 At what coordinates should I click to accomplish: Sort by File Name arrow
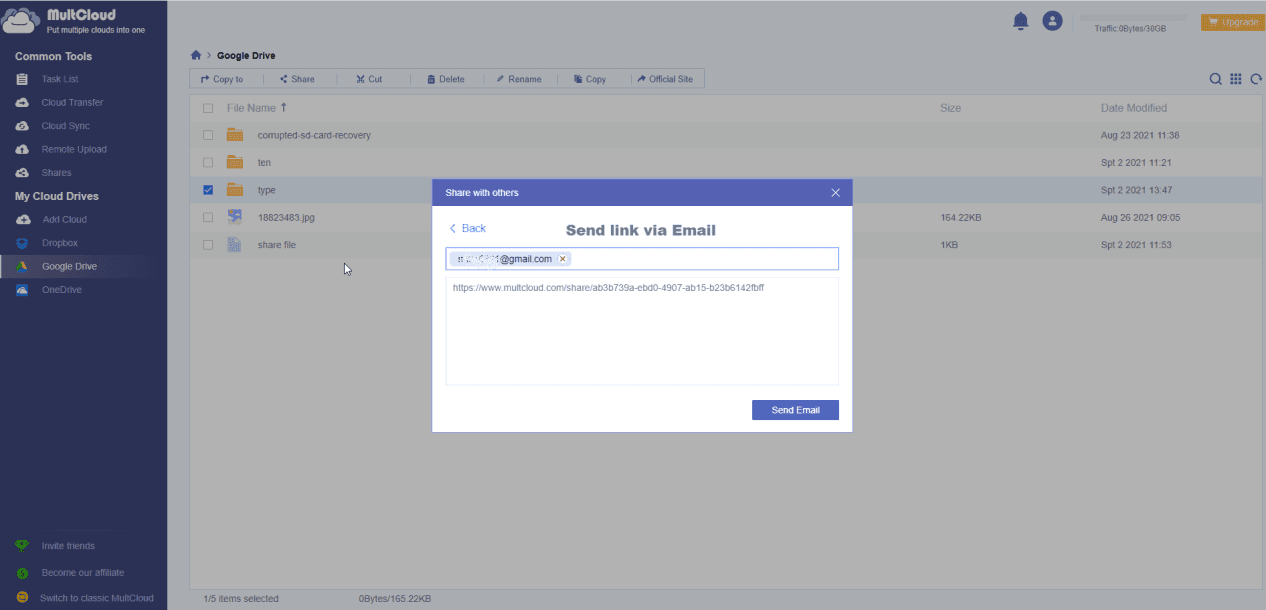coord(284,108)
